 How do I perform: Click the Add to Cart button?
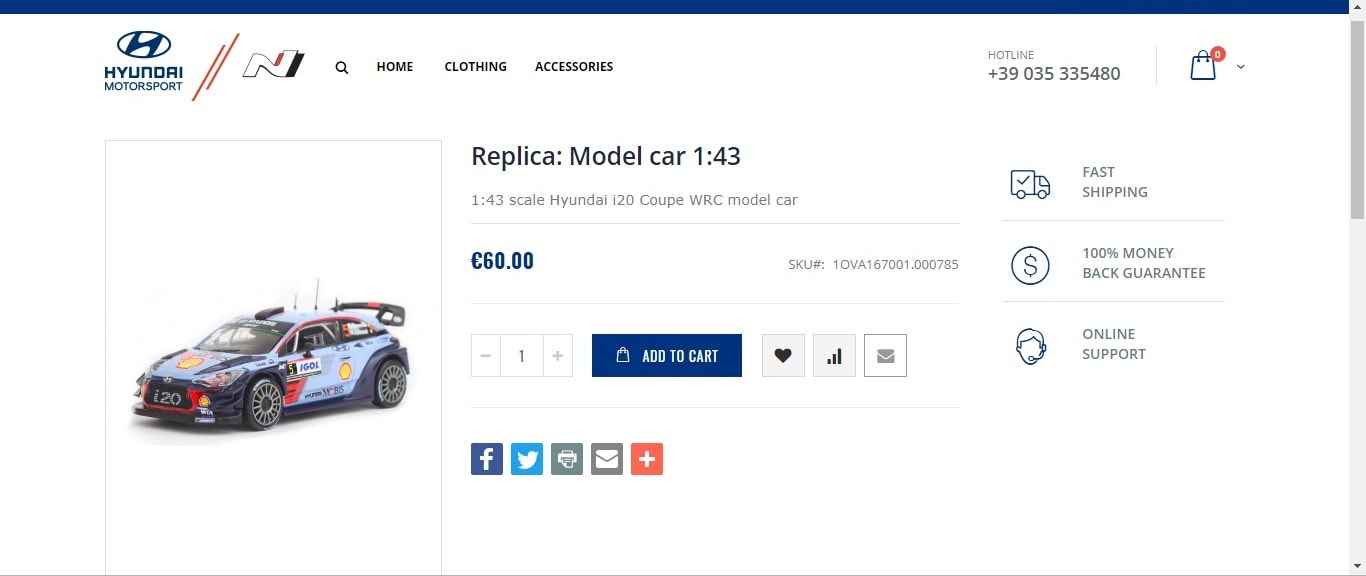[667, 355]
